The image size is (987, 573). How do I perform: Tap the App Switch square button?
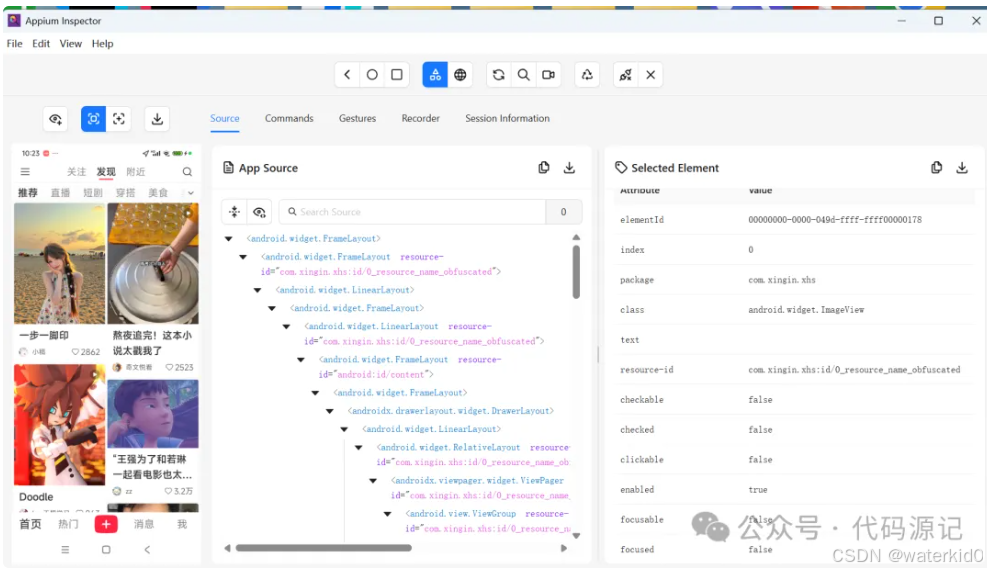click(397, 75)
